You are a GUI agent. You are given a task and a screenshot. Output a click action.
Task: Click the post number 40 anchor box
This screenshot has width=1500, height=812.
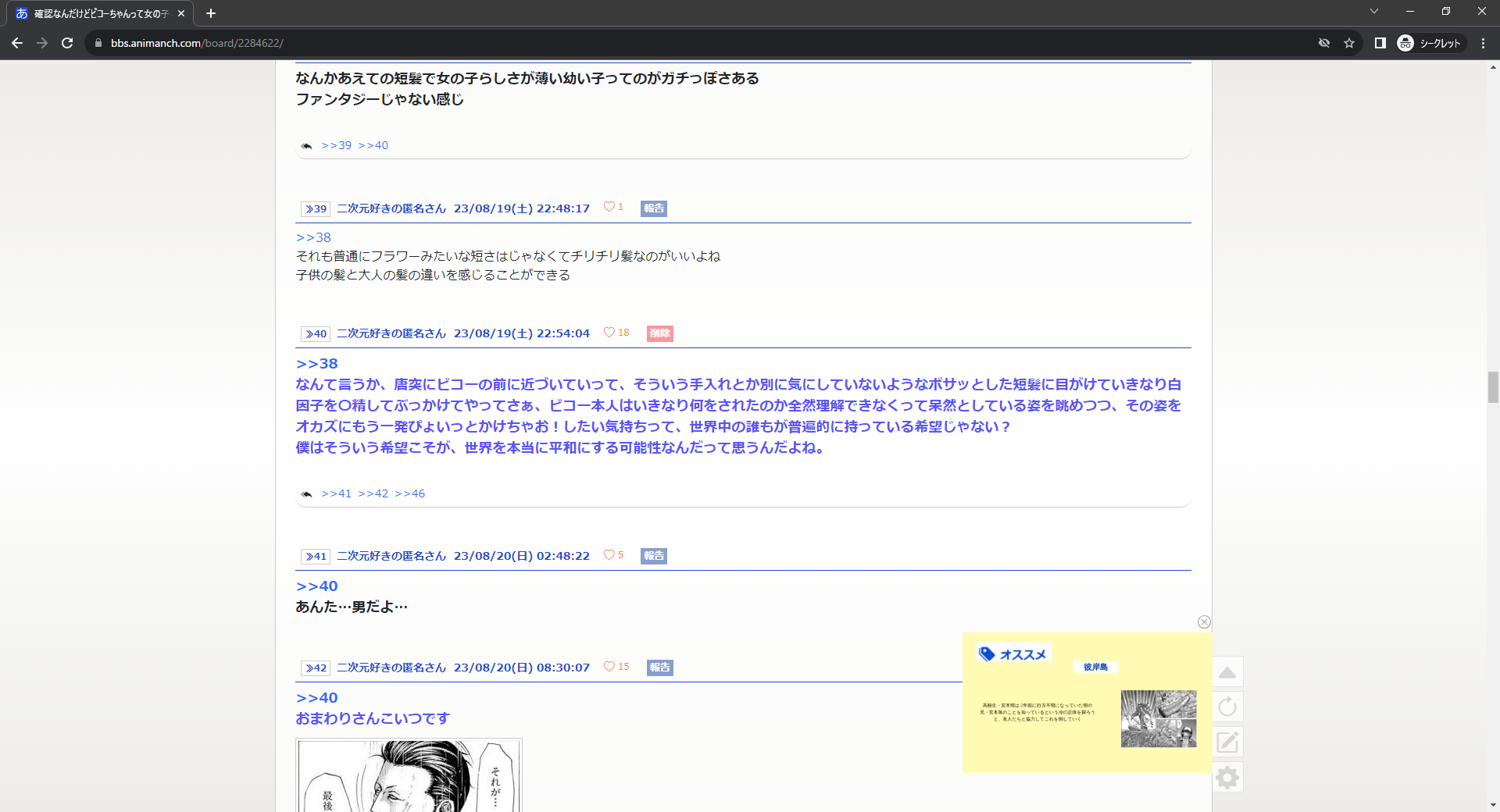click(x=316, y=334)
